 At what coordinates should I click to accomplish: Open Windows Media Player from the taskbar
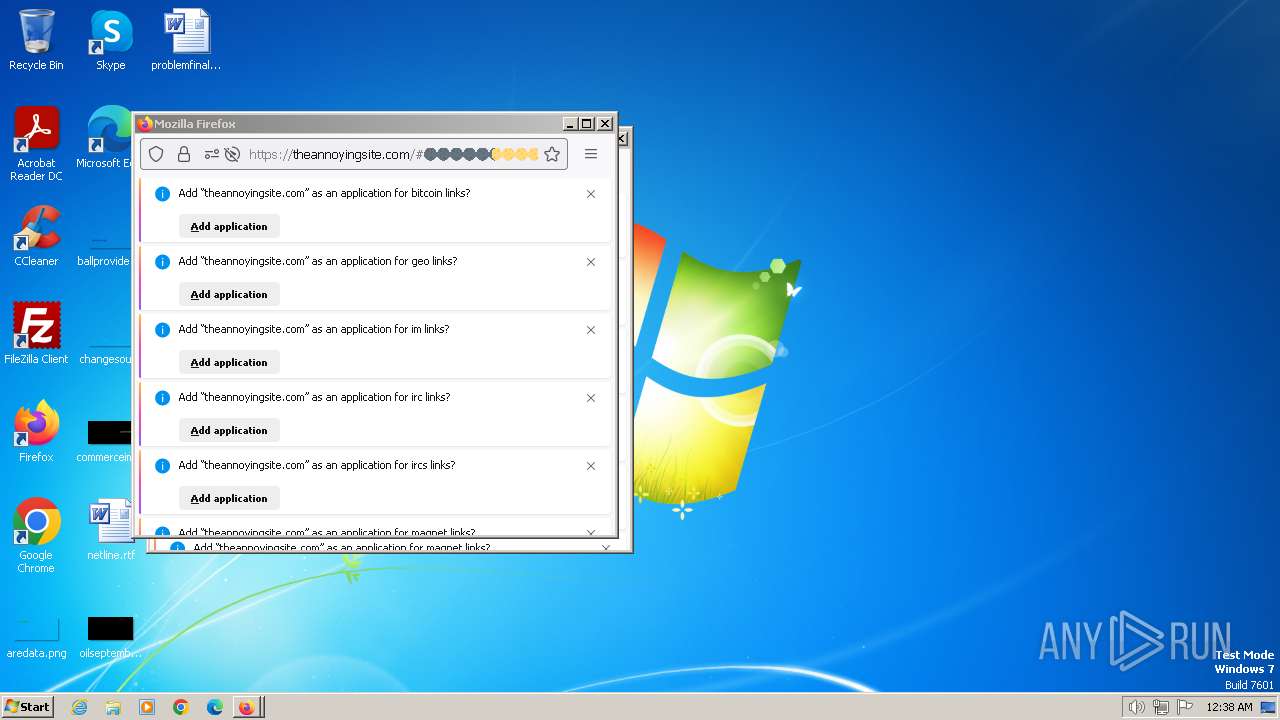click(x=147, y=707)
